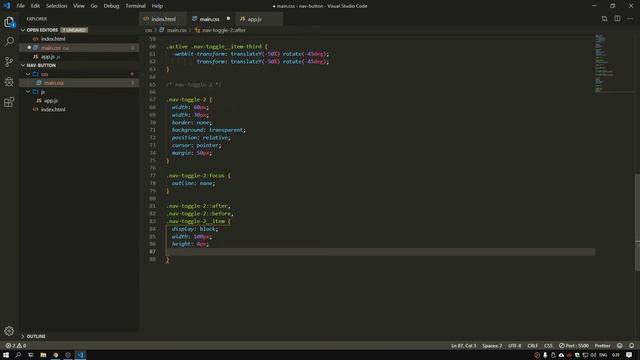Viewport: 640px width, 360px height.
Task: Open the Go menu
Action: [x=94, y=6]
